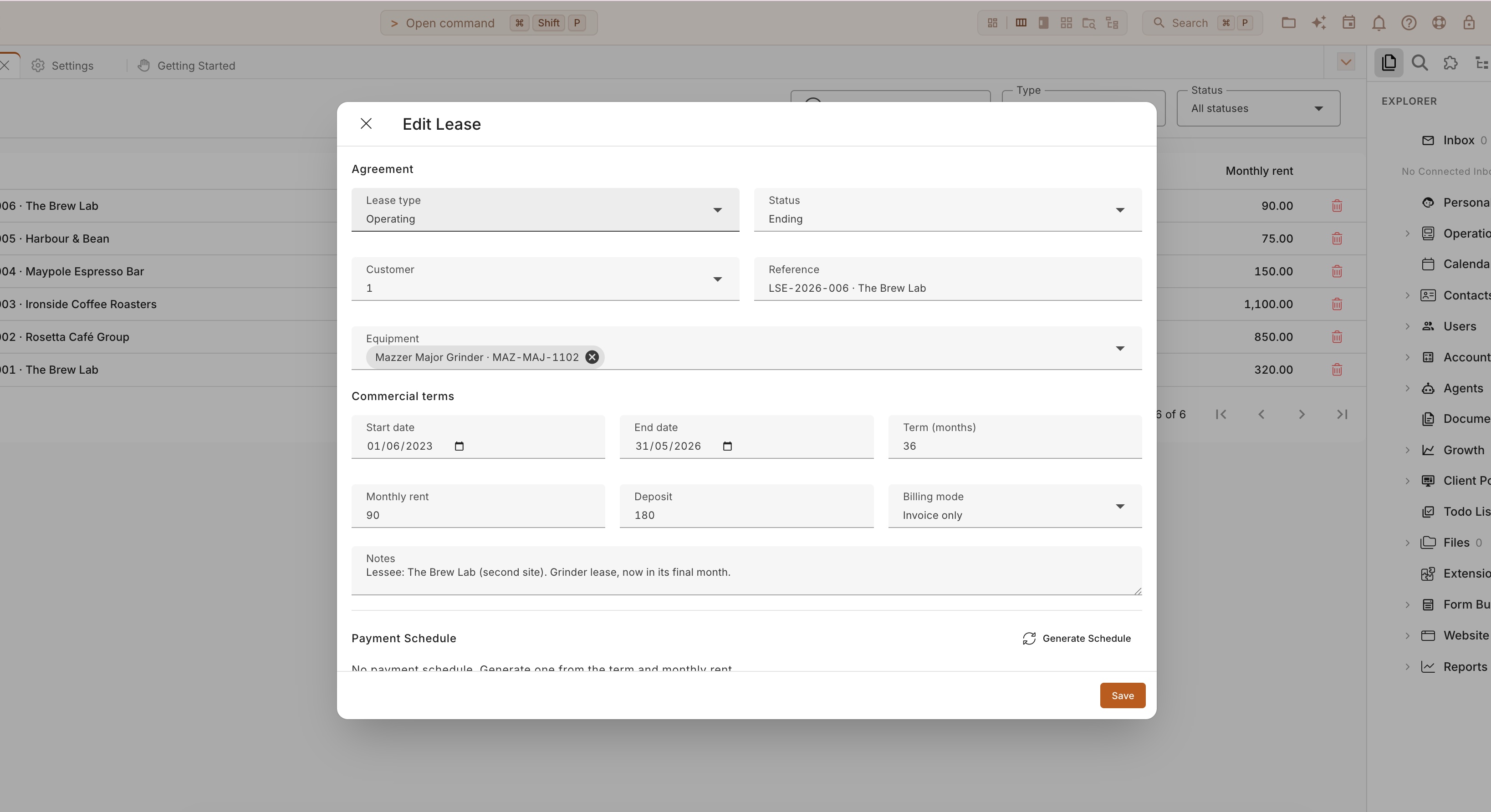
Task: Close the current tab with X
Action: (5, 66)
